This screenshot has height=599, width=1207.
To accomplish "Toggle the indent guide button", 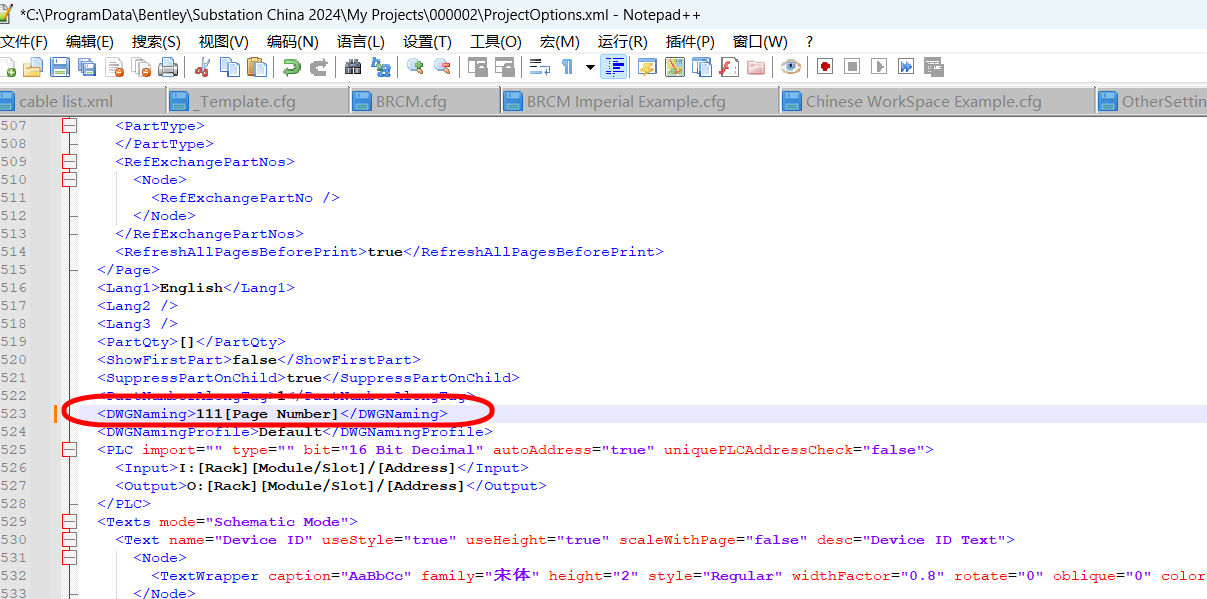I will point(614,67).
